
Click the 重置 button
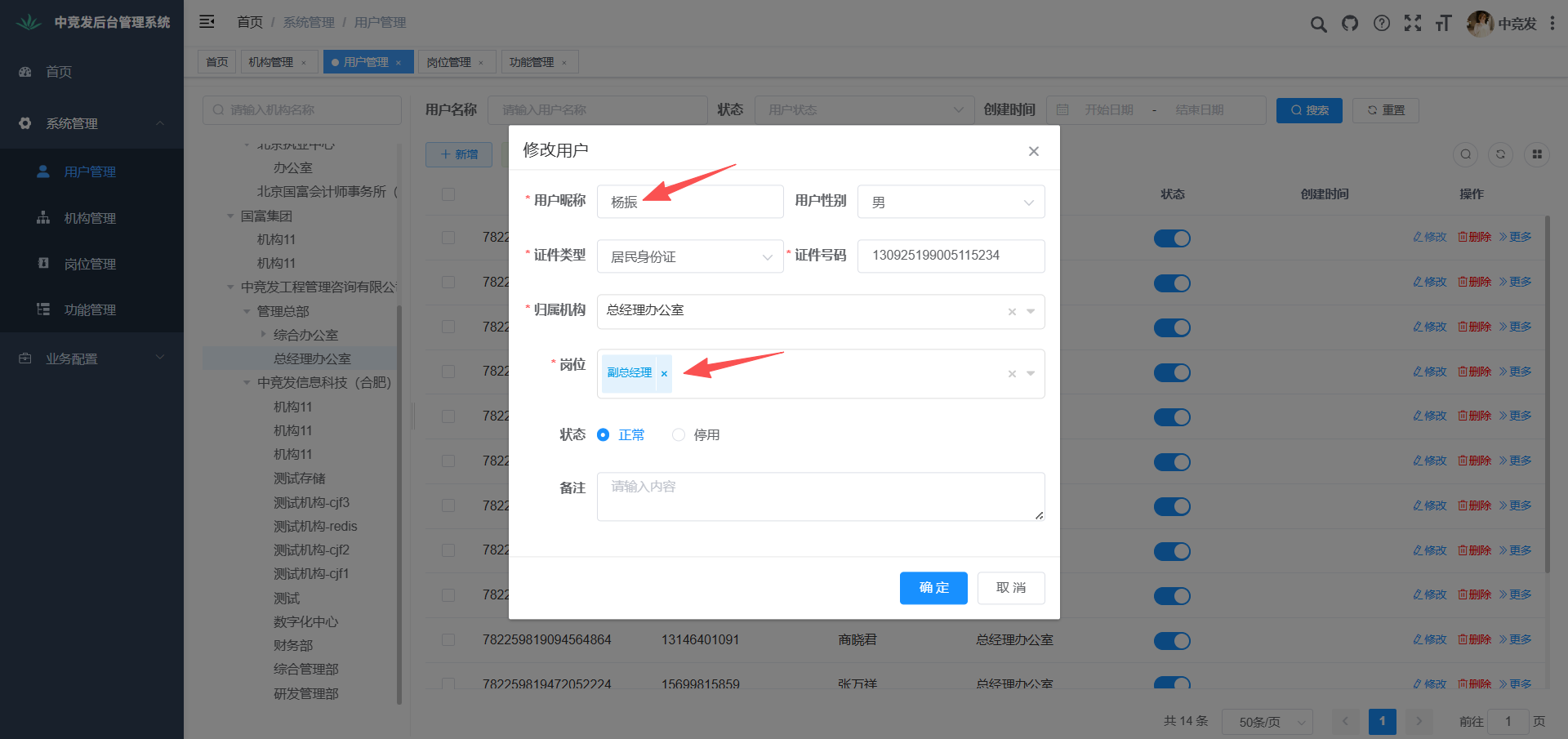[1386, 110]
